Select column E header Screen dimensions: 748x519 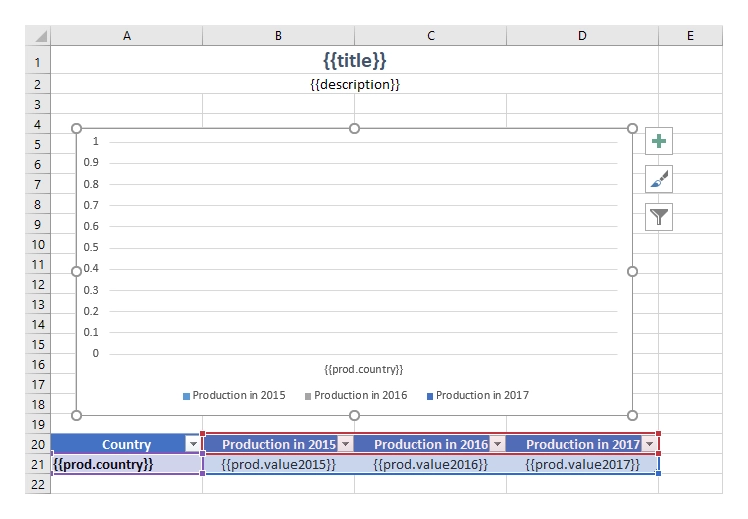[690, 36]
